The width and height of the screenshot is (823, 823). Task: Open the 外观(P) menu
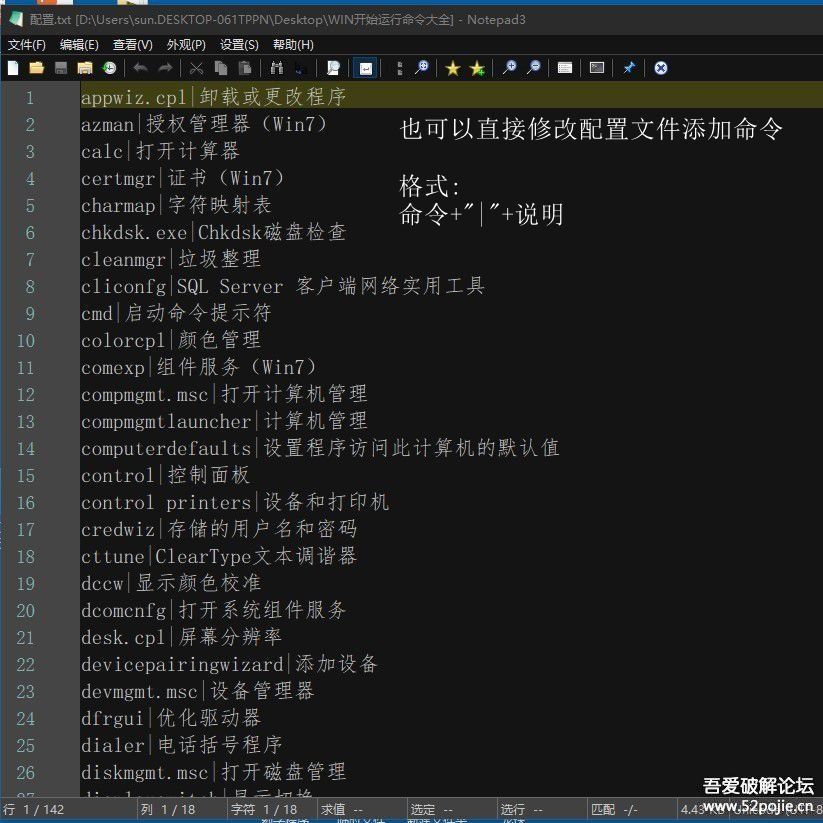tap(186, 45)
